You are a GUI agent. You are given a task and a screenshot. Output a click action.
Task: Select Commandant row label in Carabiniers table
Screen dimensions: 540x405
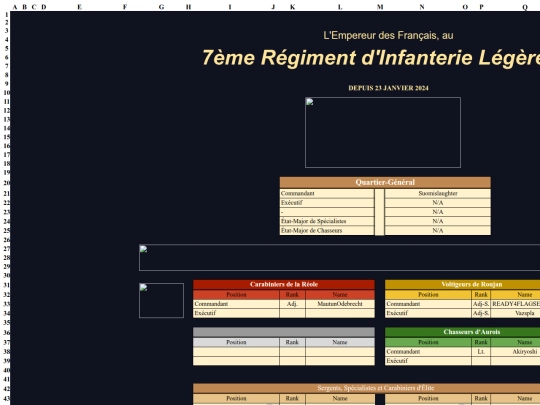point(236,304)
